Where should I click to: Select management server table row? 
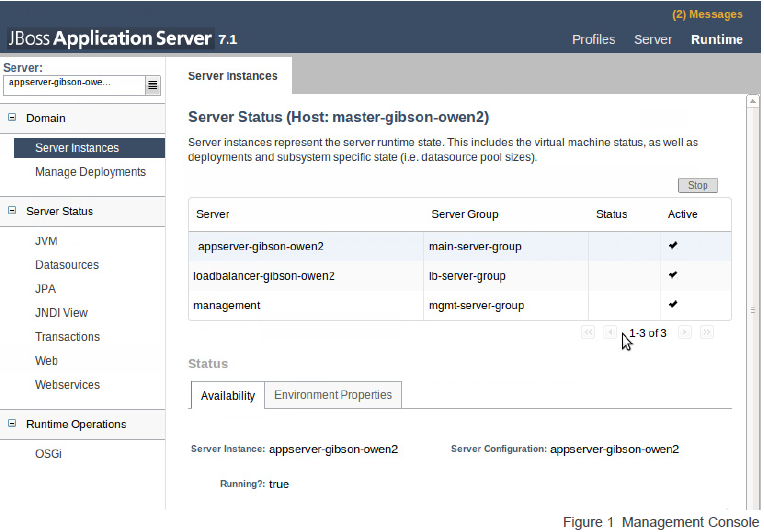(x=459, y=305)
